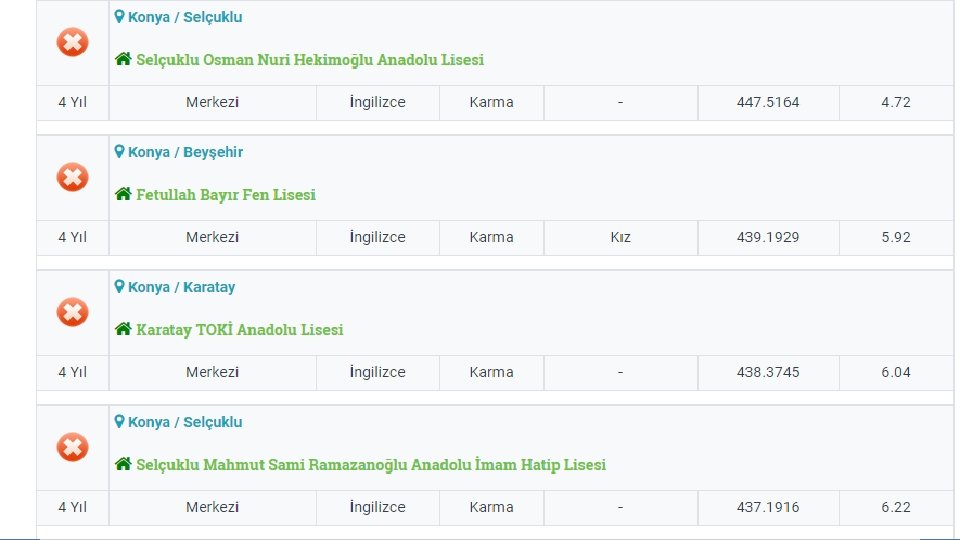Open the Karatay TOKİ Anadolu Lisesi link
Image resolution: width=960 pixels, height=540 pixels.
[x=240, y=330]
